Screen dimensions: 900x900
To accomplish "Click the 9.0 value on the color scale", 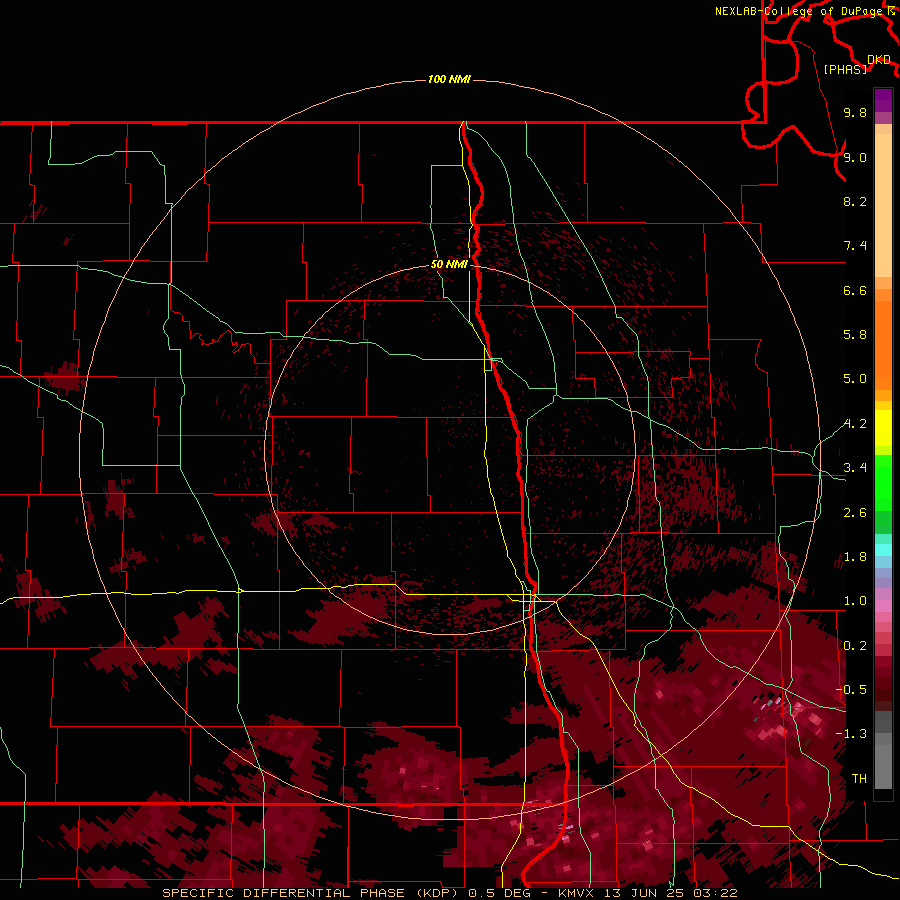I will 855,157.
